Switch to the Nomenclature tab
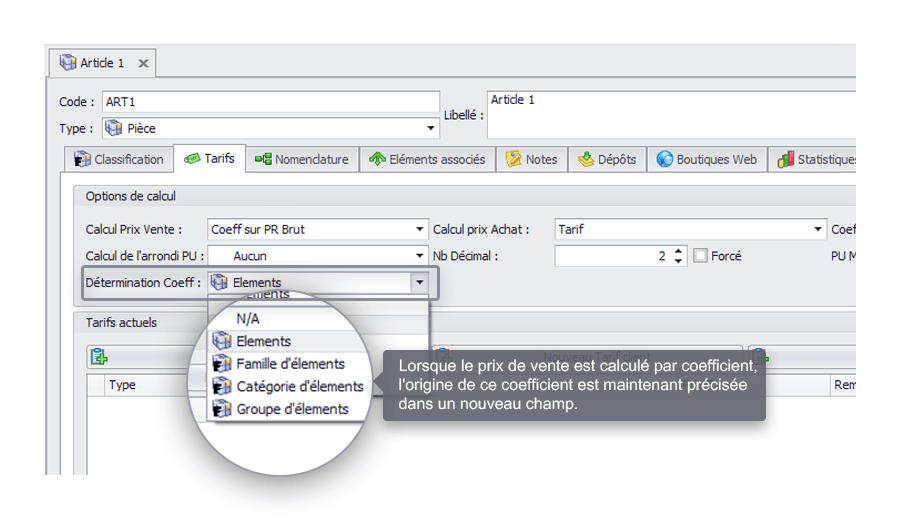The image size is (900, 522). pyautogui.click(x=301, y=159)
